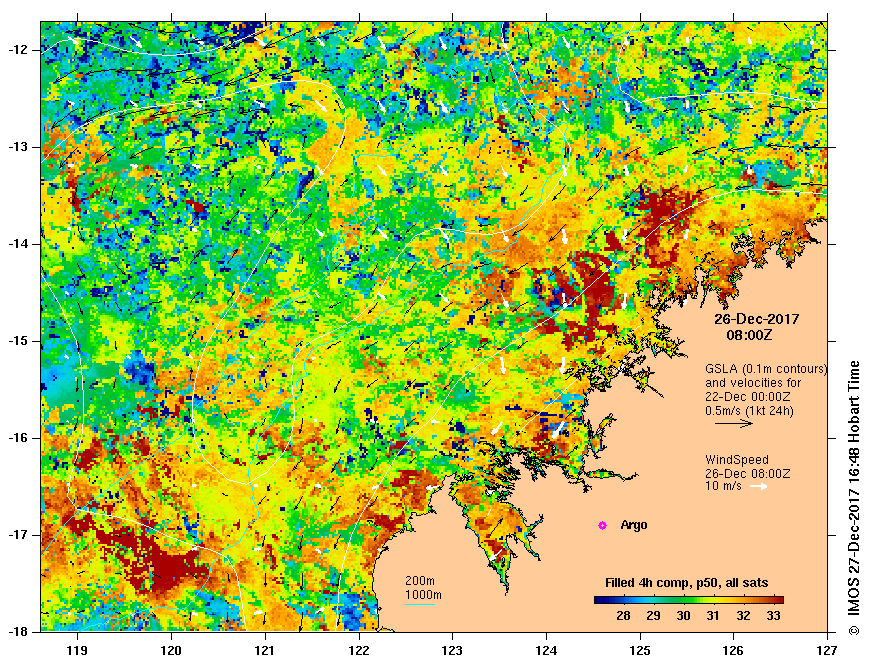
Task: Click the Filled 4h comp, p50 caption
Action: pyautogui.click(x=687, y=583)
